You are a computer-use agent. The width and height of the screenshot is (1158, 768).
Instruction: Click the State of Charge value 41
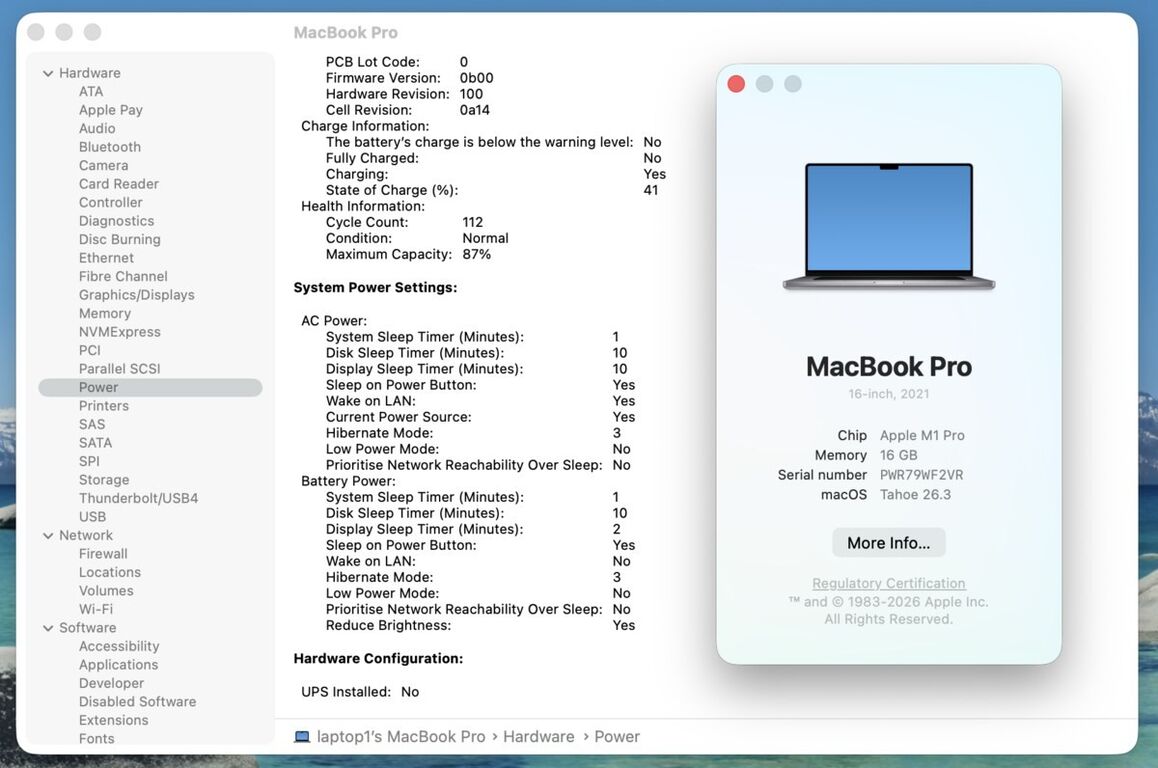point(651,190)
